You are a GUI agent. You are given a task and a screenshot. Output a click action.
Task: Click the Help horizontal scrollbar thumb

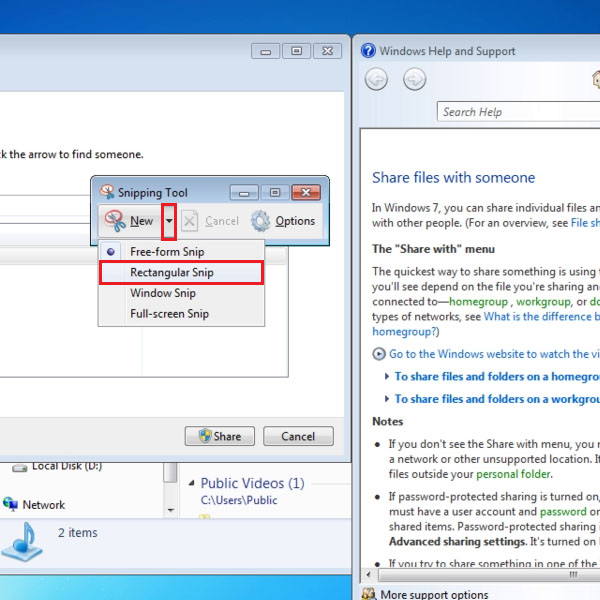tap(489, 574)
